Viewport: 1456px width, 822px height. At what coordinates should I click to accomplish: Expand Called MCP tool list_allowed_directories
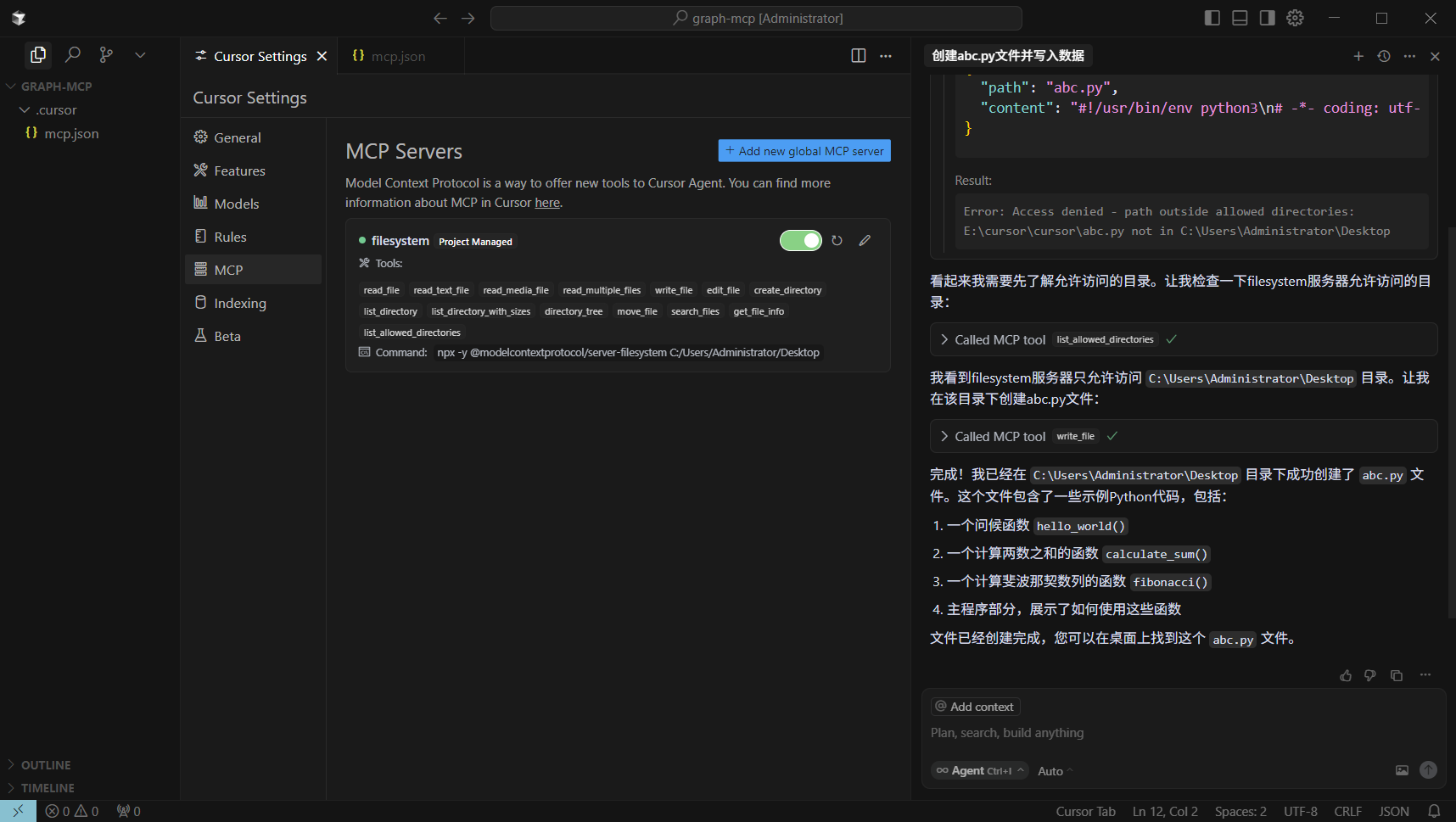tap(1184, 339)
